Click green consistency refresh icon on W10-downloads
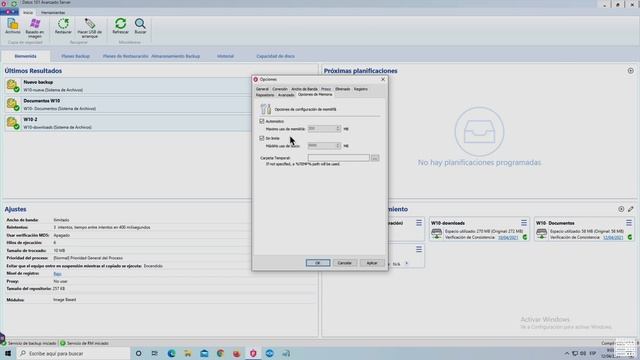Image resolution: width=640 pixels, height=360 pixels. point(525,237)
